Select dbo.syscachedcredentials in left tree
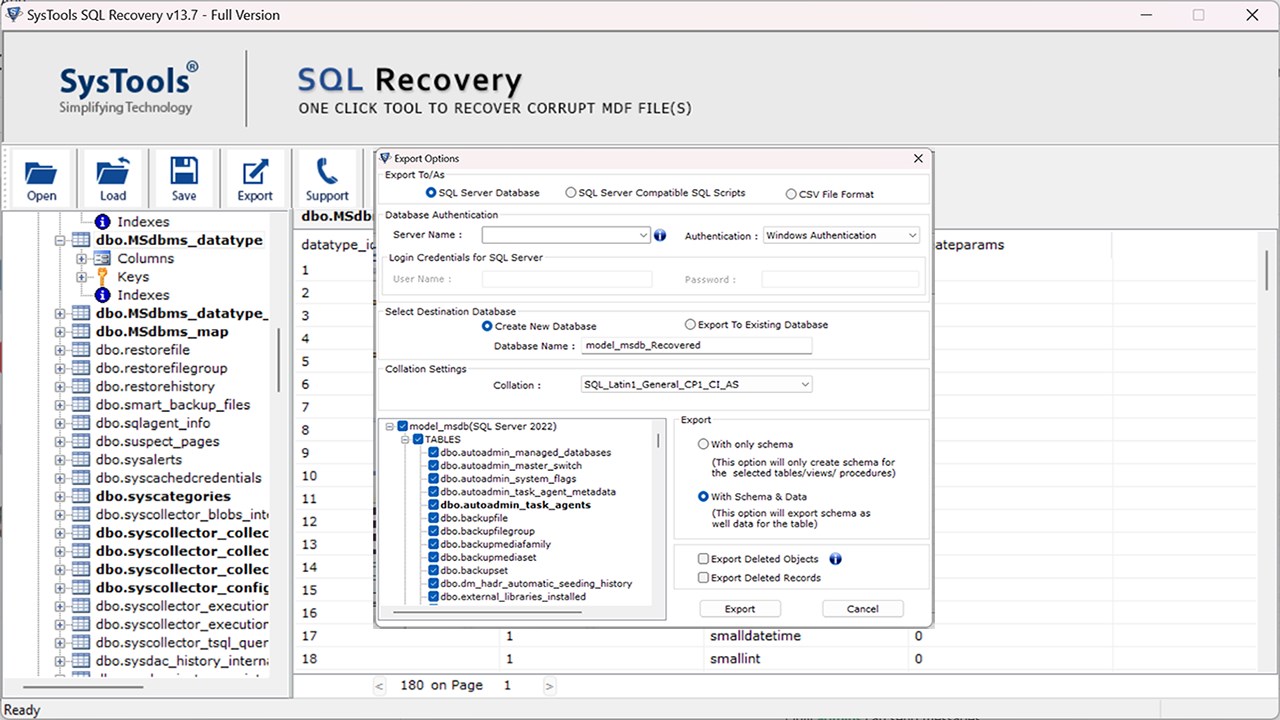The width and height of the screenshot is (1280, 720). (x=179, y=478)
